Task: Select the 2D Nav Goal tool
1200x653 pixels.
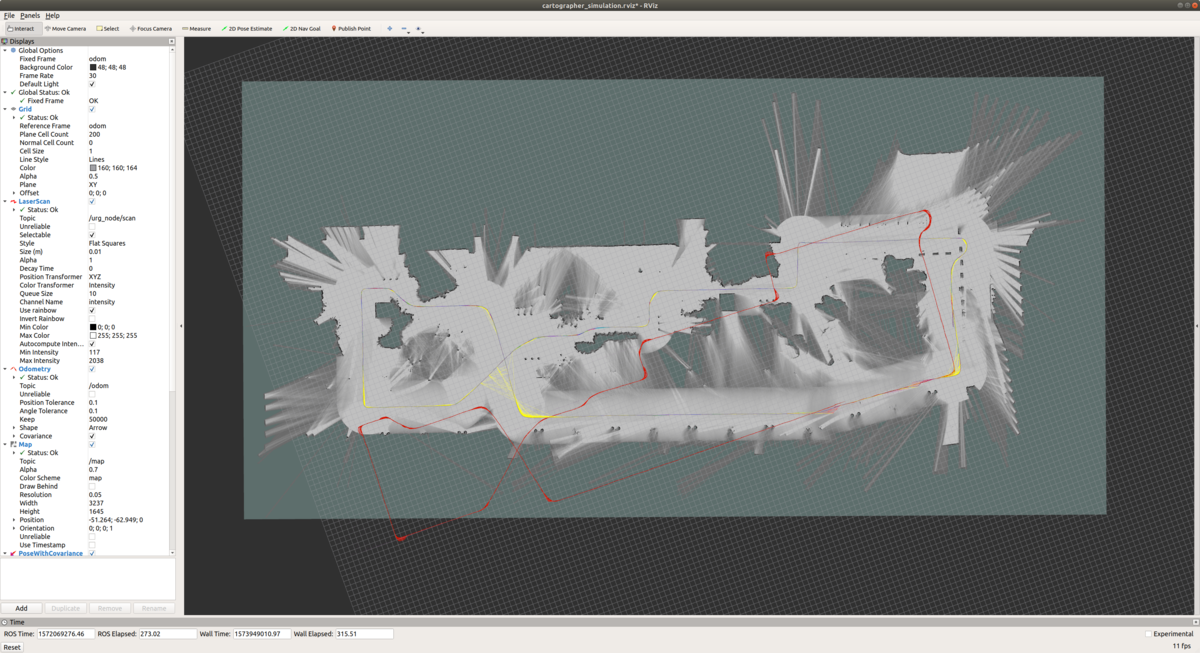Action: (x=302, y=29)
